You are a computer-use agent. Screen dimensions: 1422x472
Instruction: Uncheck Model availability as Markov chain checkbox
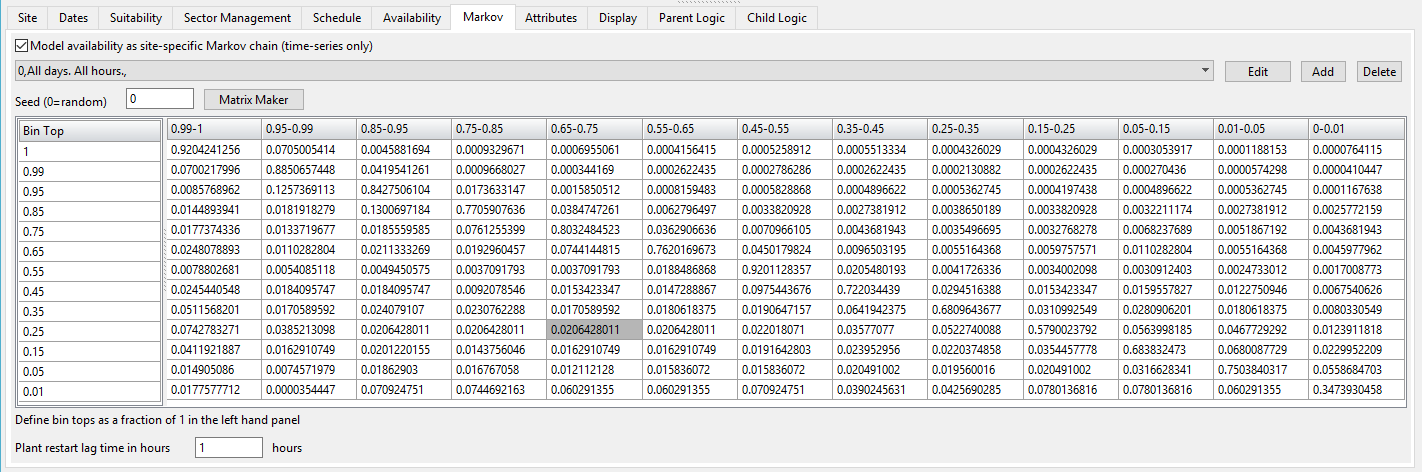pyautogui.click(x=22, y=46)
